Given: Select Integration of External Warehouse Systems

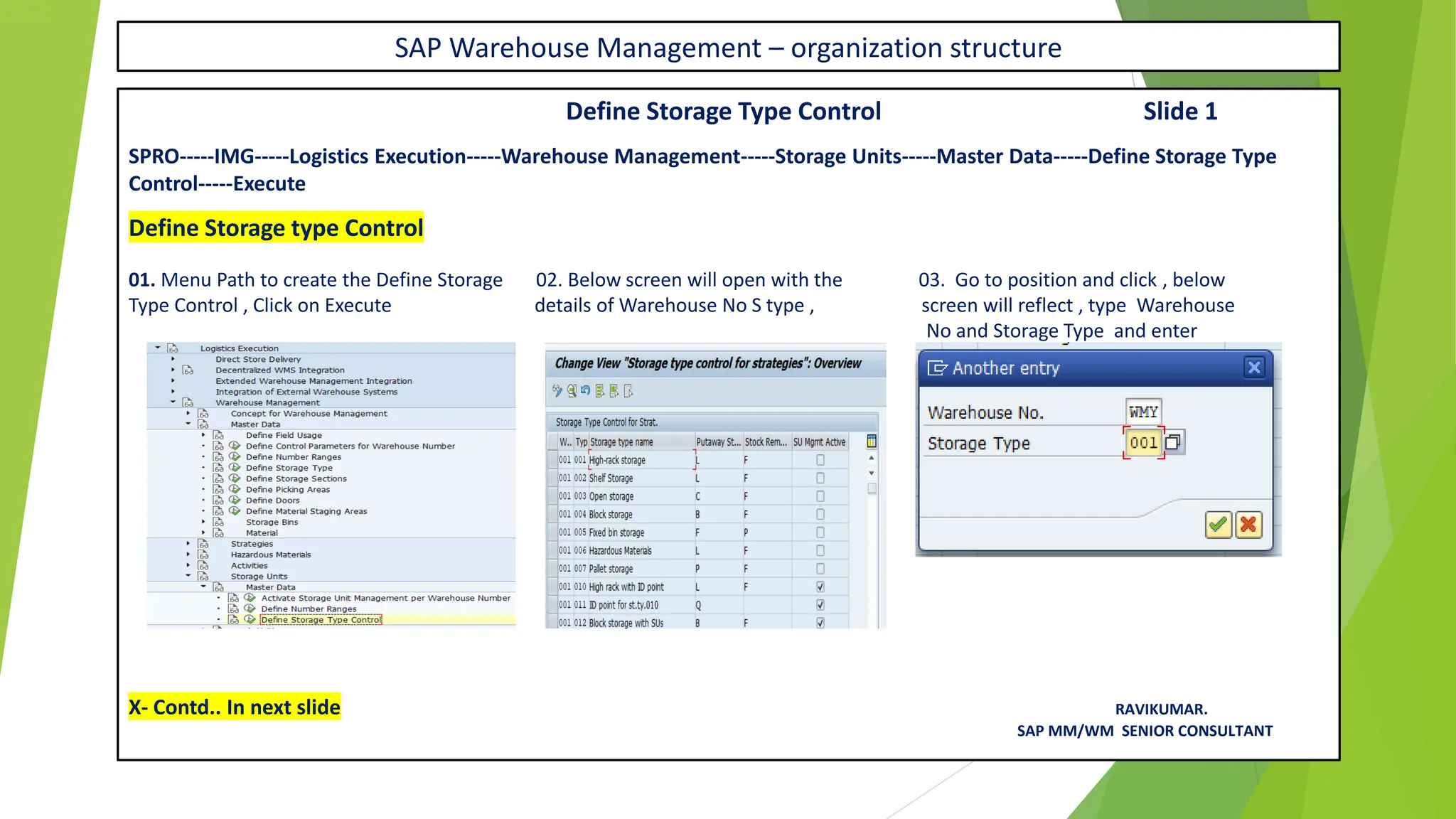Looking at the screenshot, I should click(x=306, y=392).
